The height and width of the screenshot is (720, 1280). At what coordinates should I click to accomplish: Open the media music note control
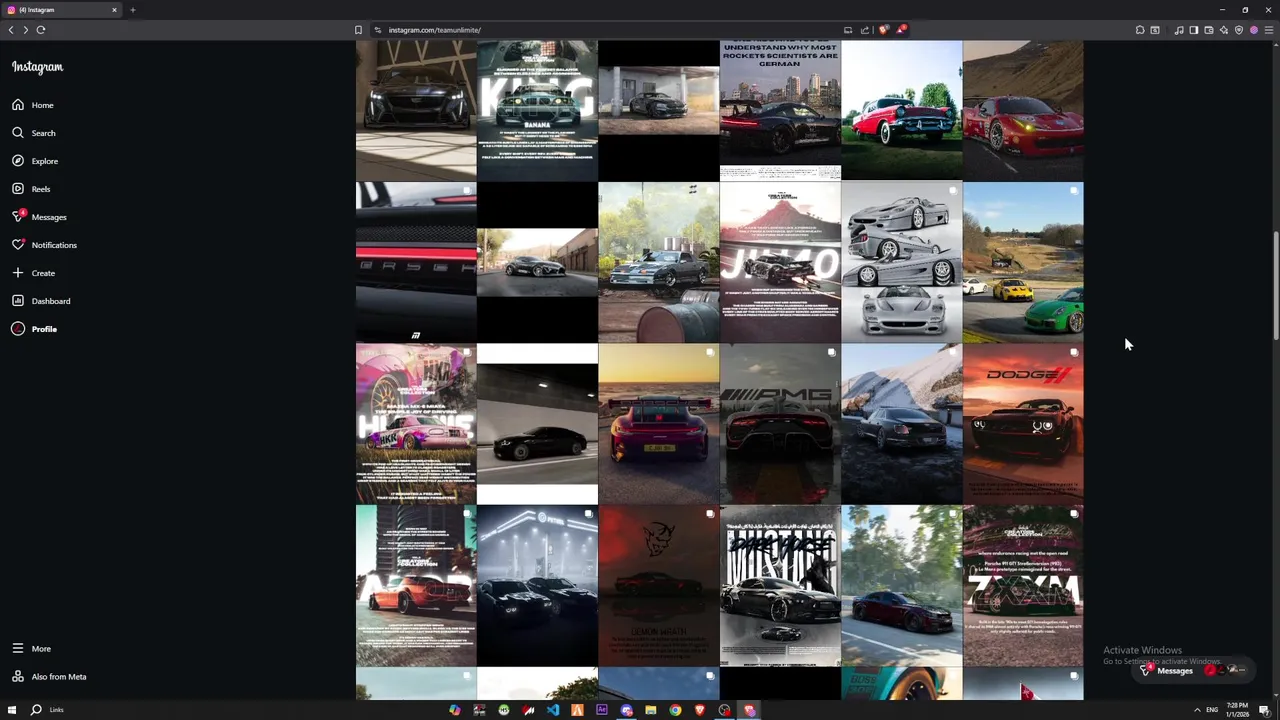tap(1179, 30)
